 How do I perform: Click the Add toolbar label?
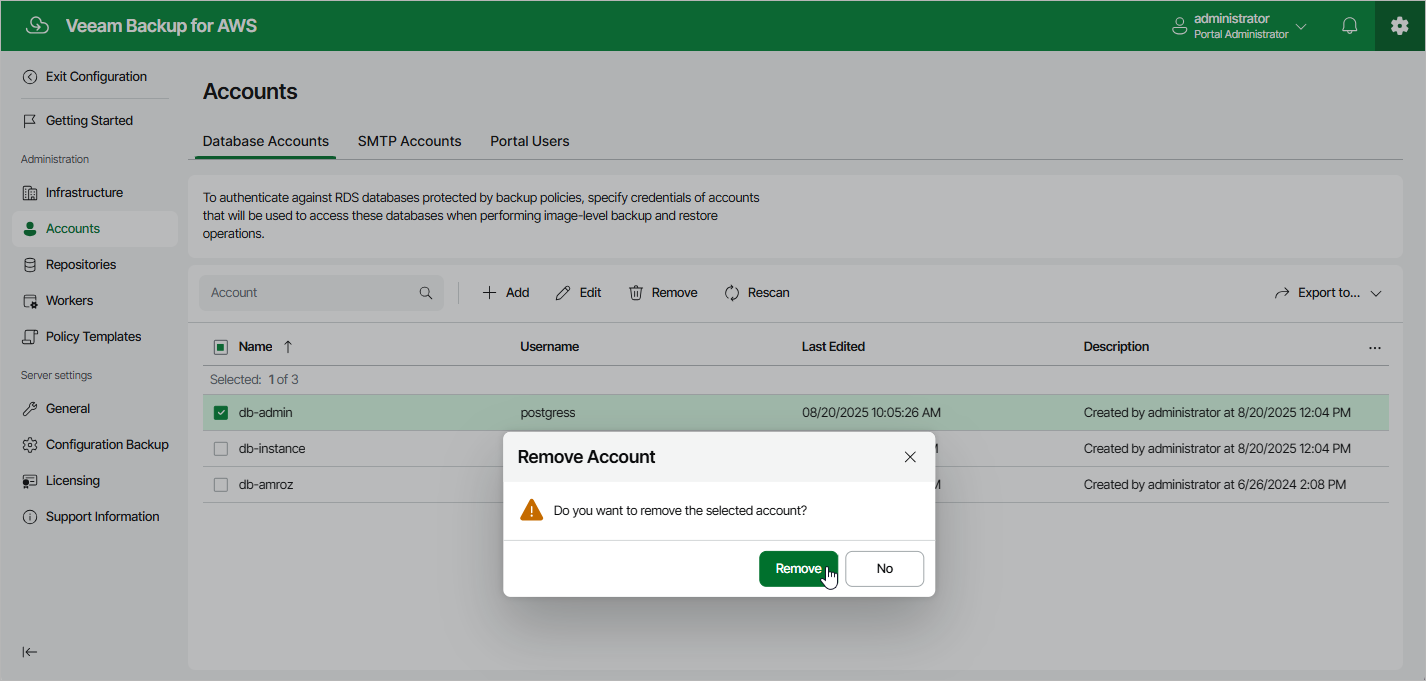pyautogui.click(x=518, y=293)
